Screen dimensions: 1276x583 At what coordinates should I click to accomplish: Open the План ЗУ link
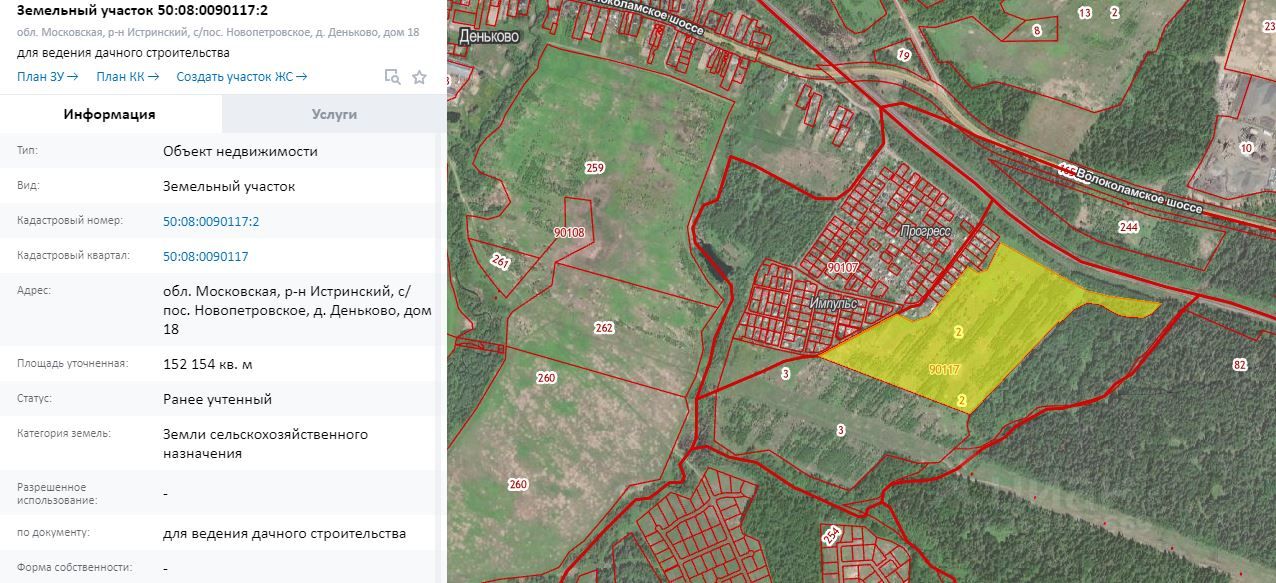[x=47, y=77]
